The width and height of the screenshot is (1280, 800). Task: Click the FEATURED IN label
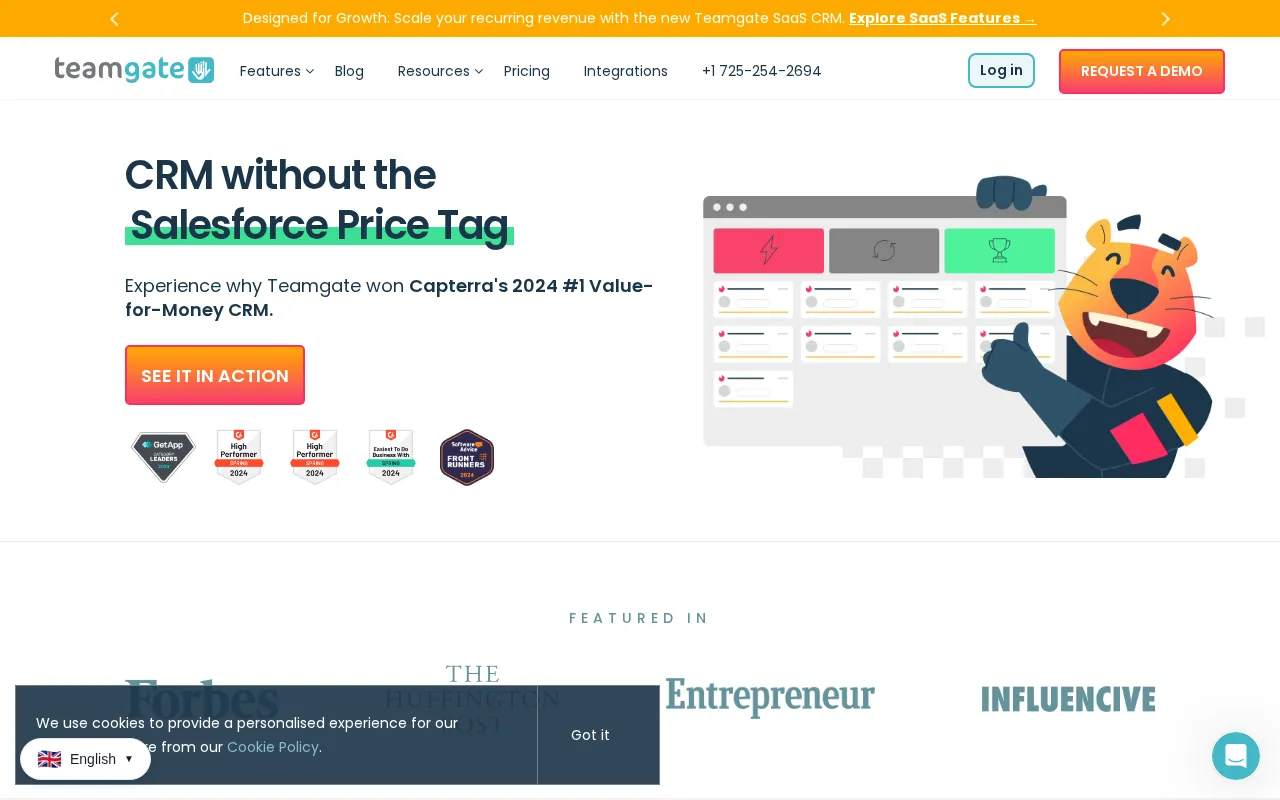pos(639,618)
